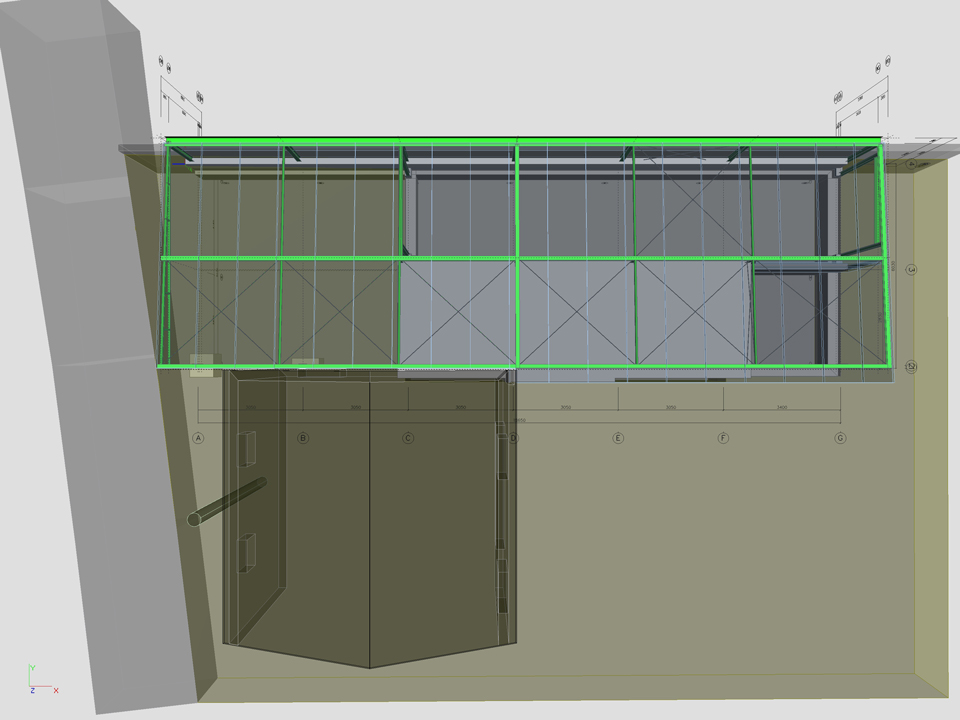Select grid bubble A
Image resolution: width=960 pixels, height=720 pixels.
click(x=198, y=438)
